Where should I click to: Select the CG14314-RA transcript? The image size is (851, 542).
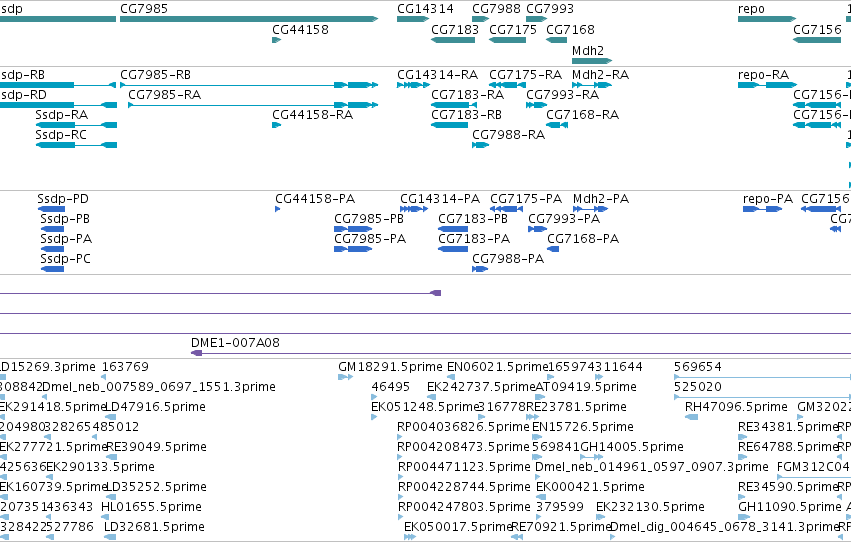pos(413,85)
